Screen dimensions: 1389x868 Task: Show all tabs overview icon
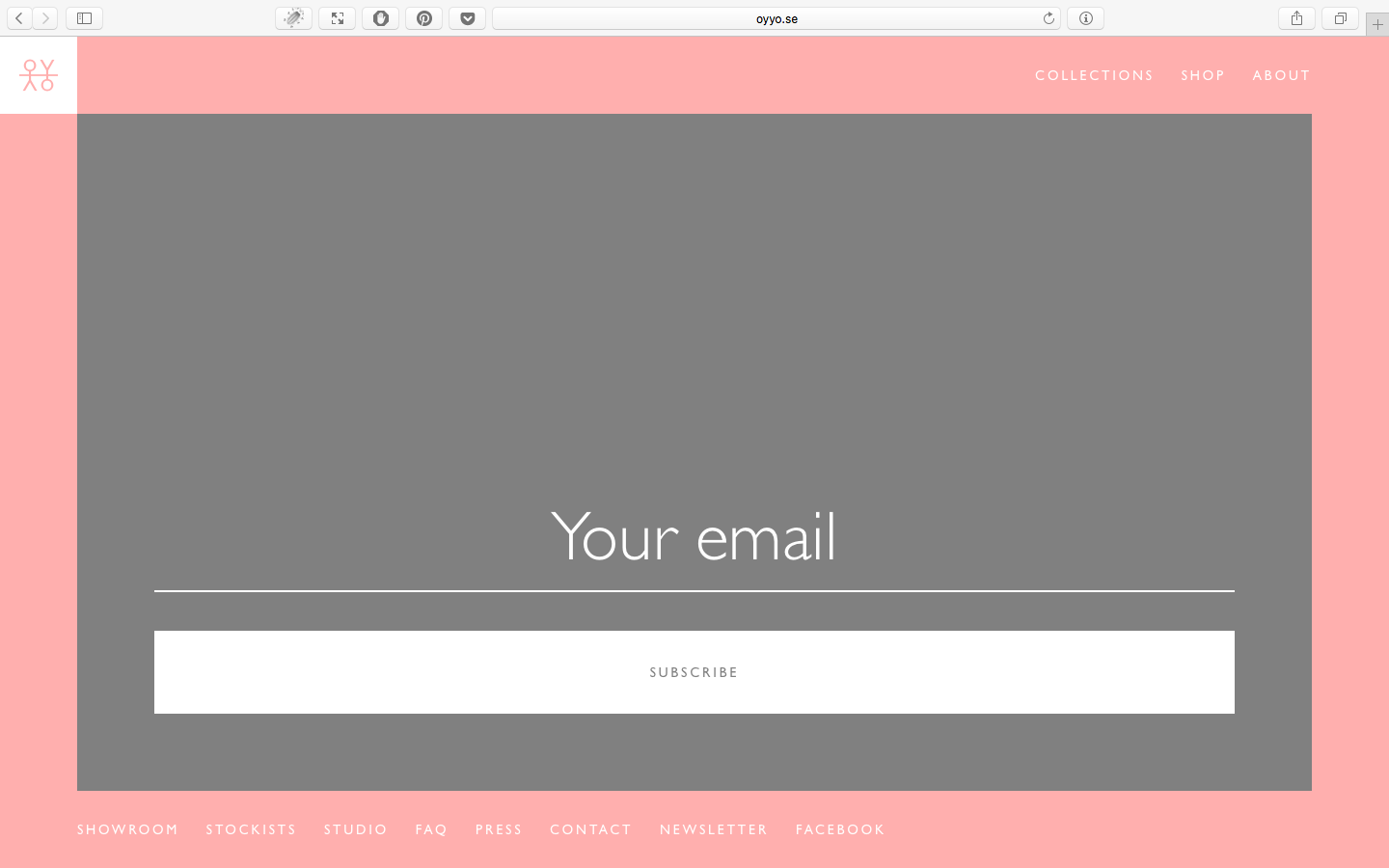(1340, 18)
